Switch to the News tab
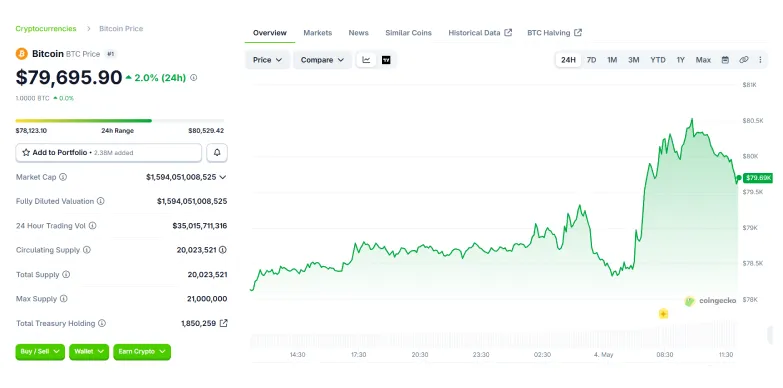 click(359, 33)
